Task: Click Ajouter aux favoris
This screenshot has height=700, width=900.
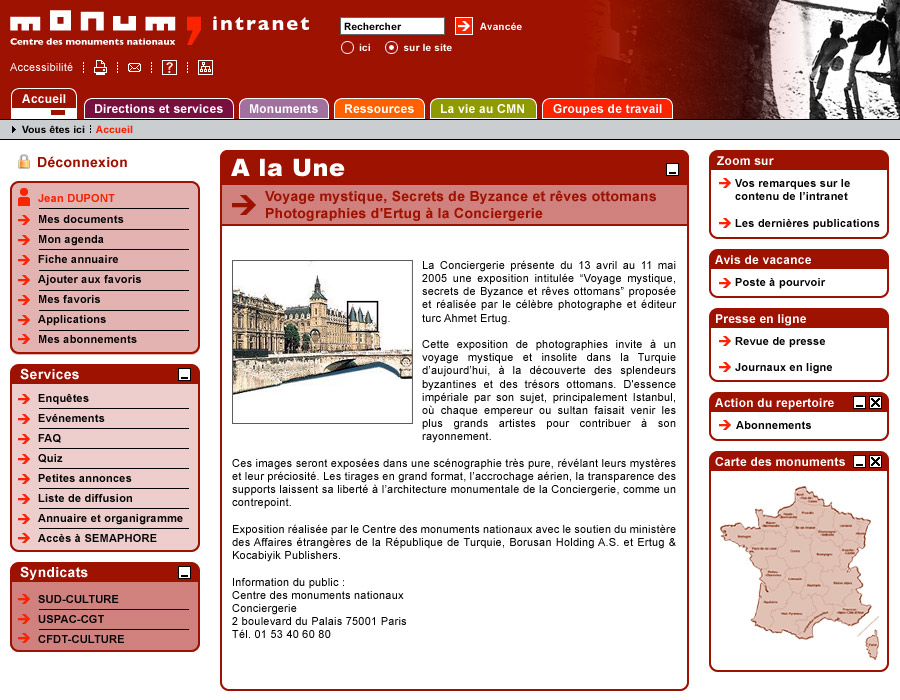Action: tap(90, 279)
